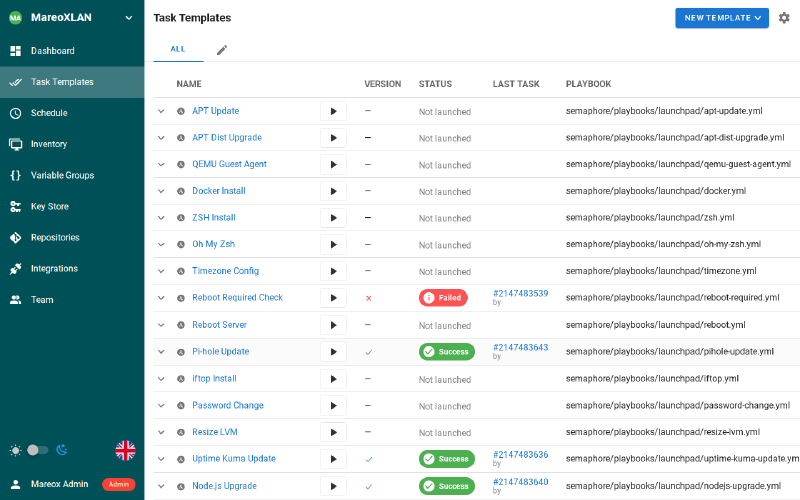The image size is (800, 500).
Task: Expand the ZSH Install row chevron
Action: pos(161,218)
